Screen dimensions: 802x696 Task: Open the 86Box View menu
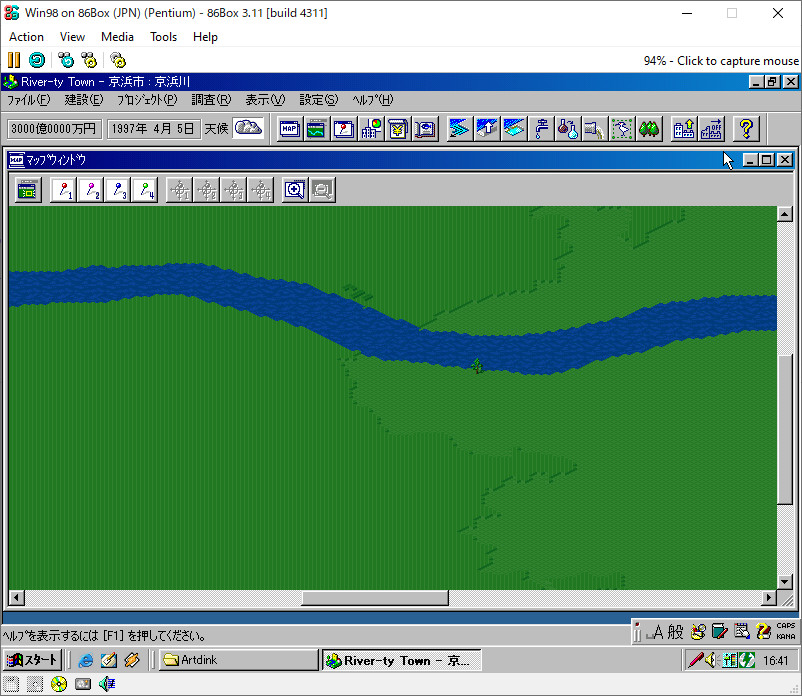coord(72,37)
